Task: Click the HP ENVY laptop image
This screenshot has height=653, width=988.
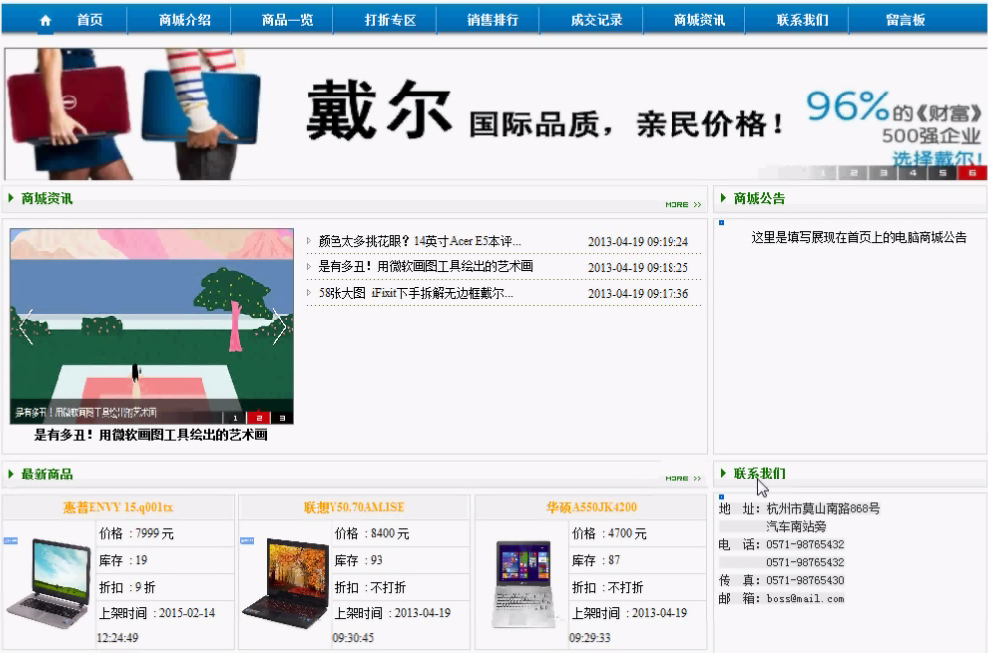Action: (x=49, y=584)
